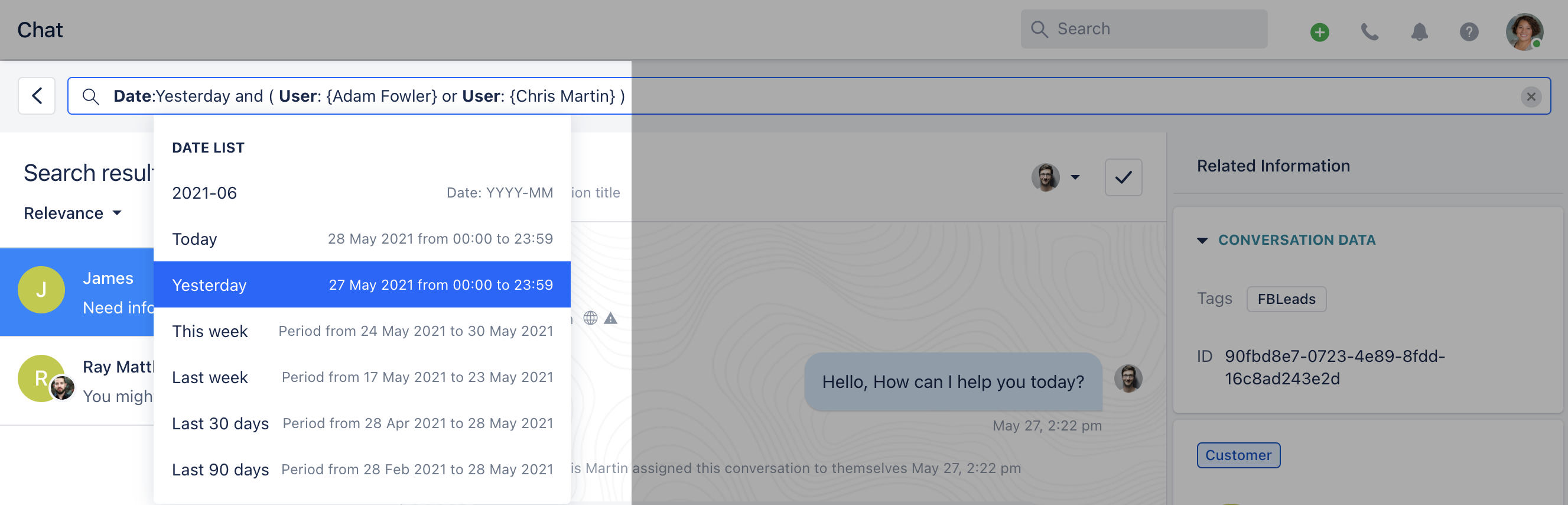The height and width of the screenshot is (505, 1568).
Task: Click the green plus add icon
Action: (1319, 32)
